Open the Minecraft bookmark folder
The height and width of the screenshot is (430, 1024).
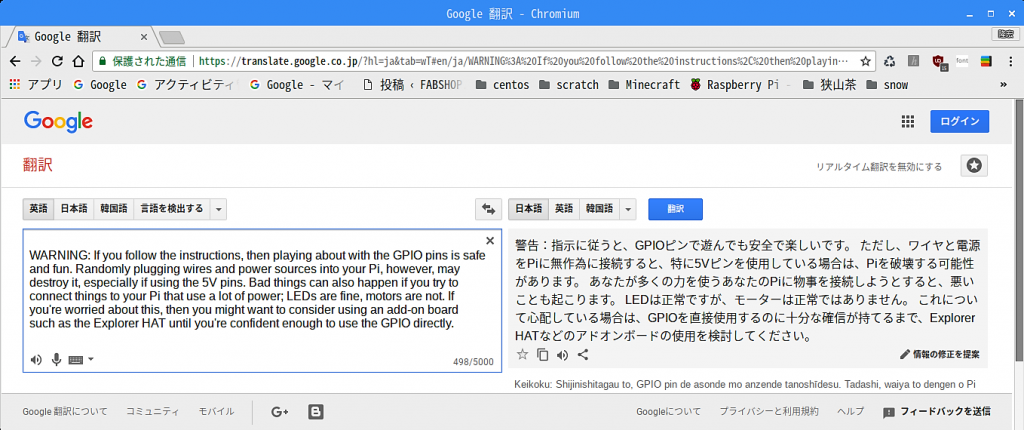644,85
